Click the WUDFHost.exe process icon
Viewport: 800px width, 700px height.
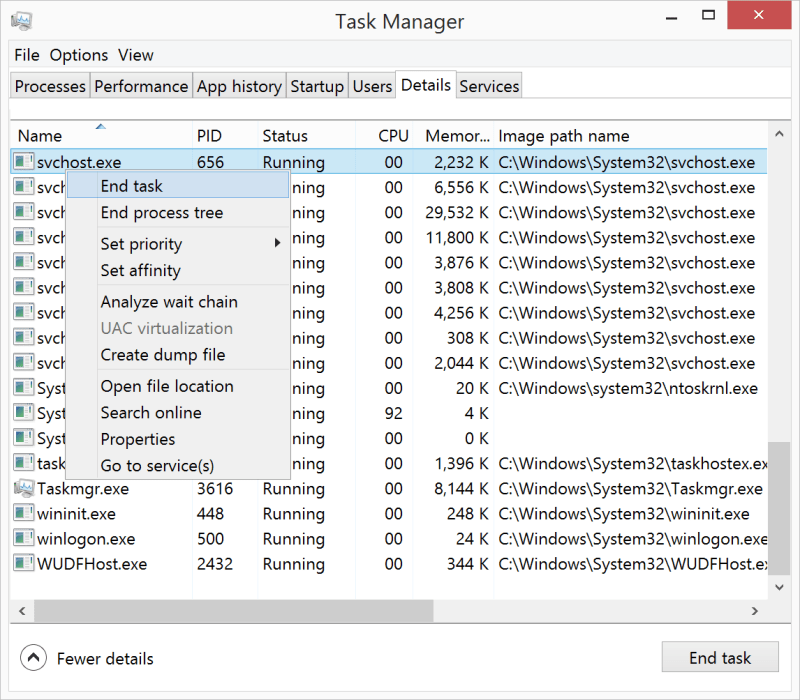(23, 563)
